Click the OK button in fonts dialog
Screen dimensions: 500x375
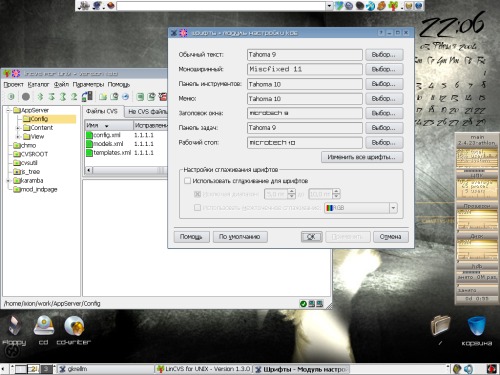[311, 237]
